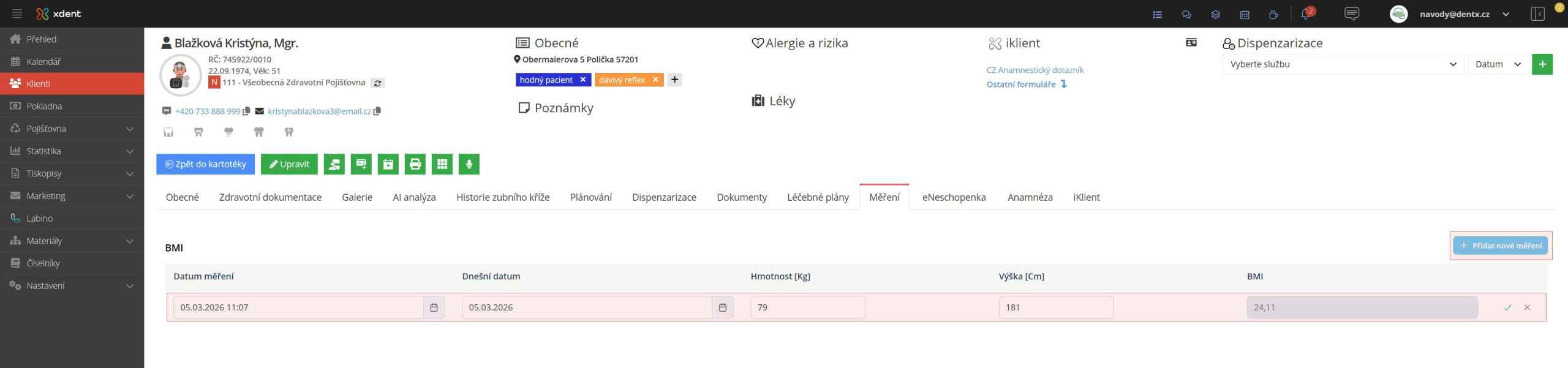Collapse the right side panel toggle
The width and height of the screenshot is (1568, 368).
1537,14
